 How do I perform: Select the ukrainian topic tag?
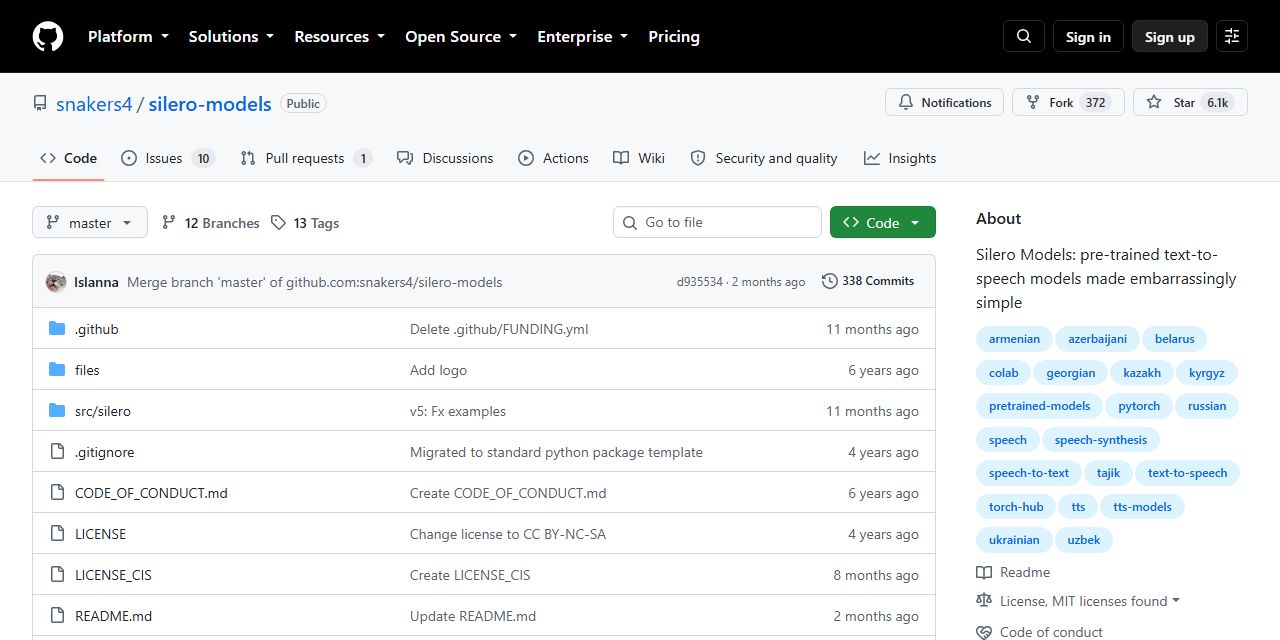[1014, 540]
